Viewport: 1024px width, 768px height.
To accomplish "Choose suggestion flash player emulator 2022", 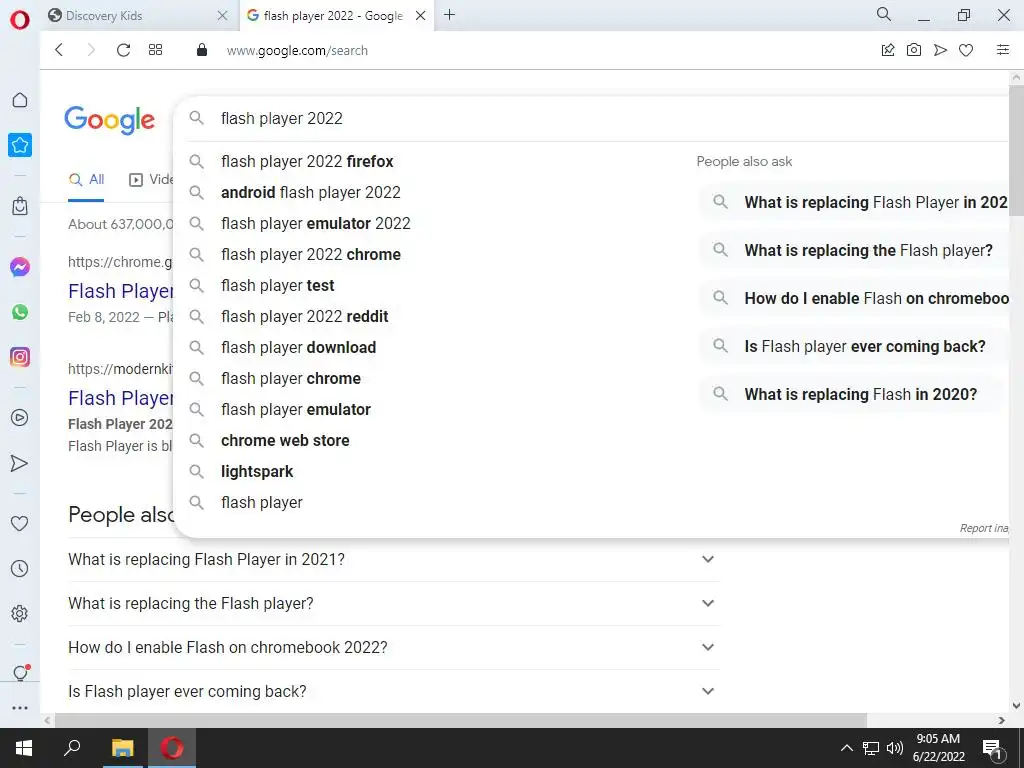I will (315, 223).
